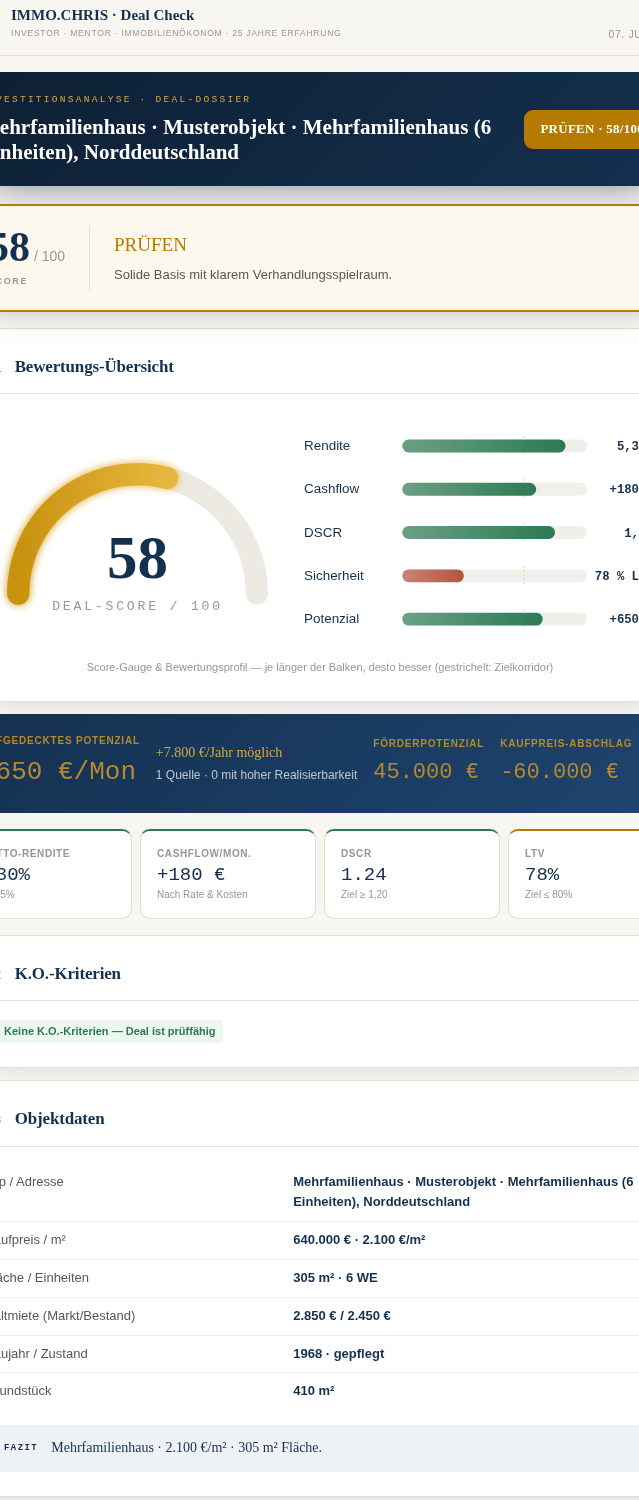Click the Investor · Mentor subtitle line
The image size is (639, 1500).
176,33
